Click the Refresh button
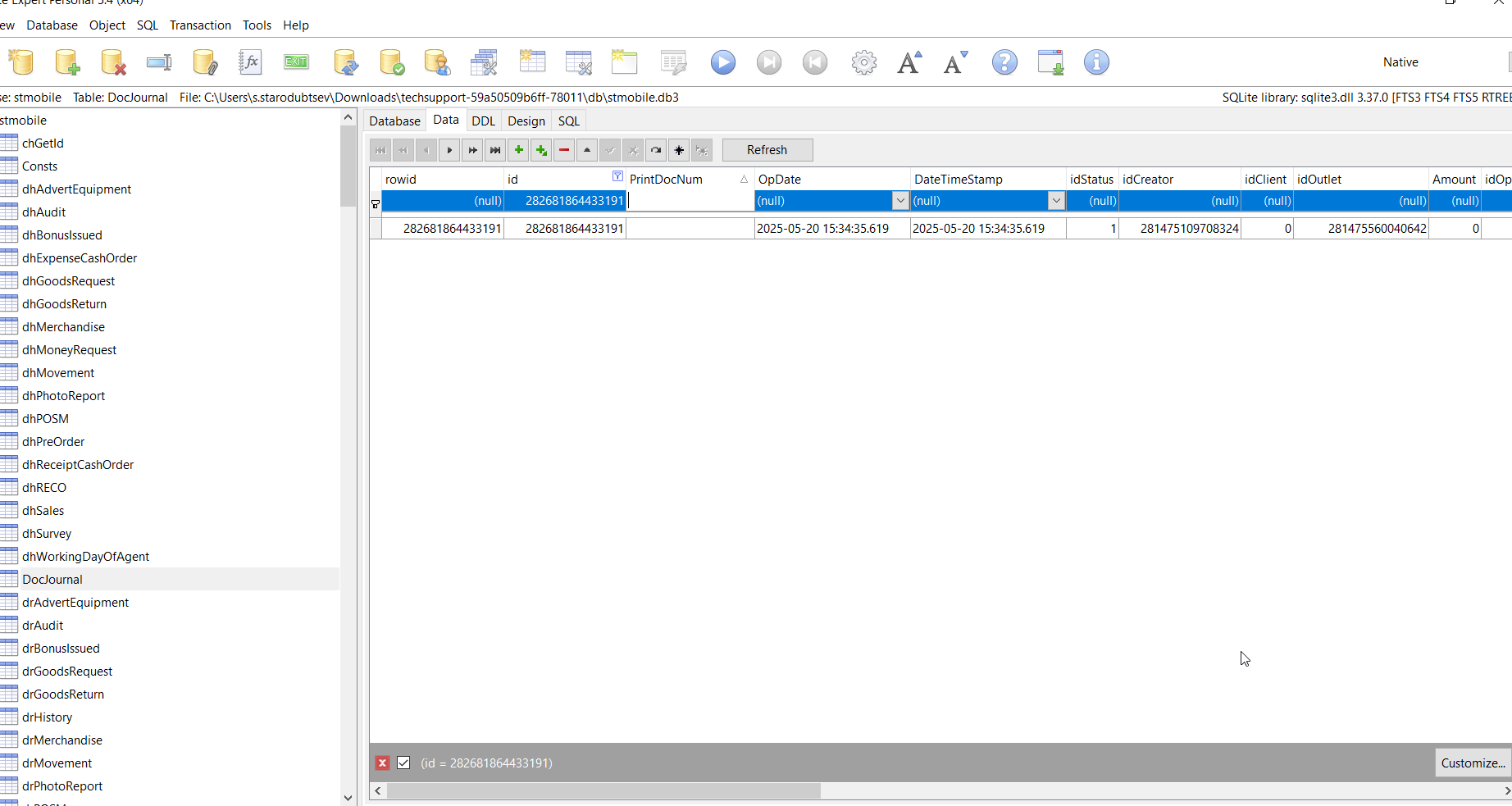Viewport: 1512px width, 806px height. tap(767, 150)
